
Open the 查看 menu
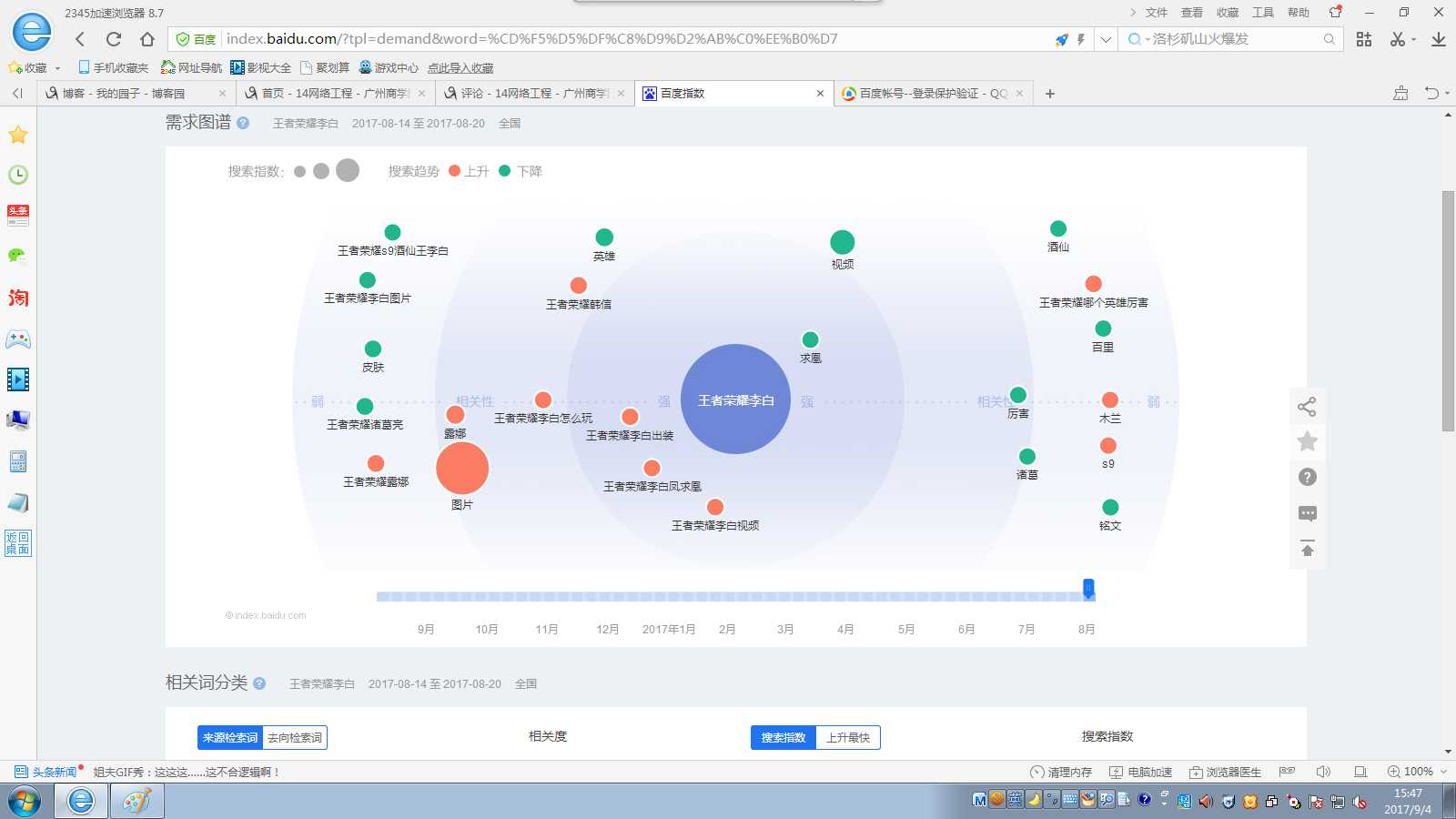(1192, 13)
